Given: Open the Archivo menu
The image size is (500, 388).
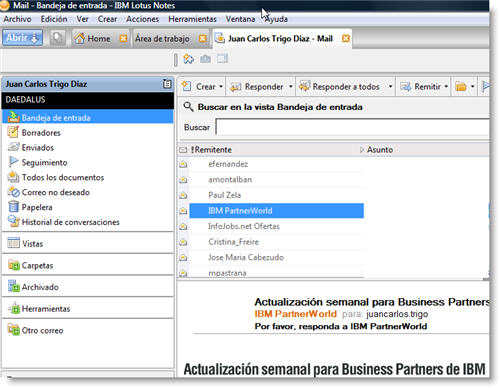Looking at the screenshot, I should pyautogui.click(x=17, y=19).
